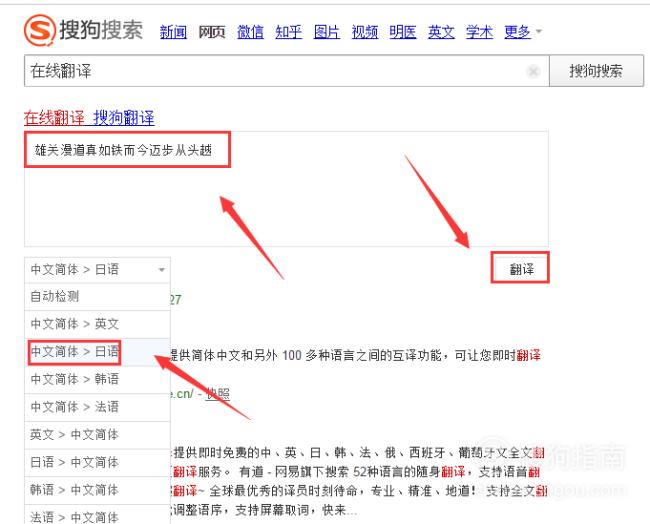Pick 韩语 > 中文简体 option

tap(97, 490)
